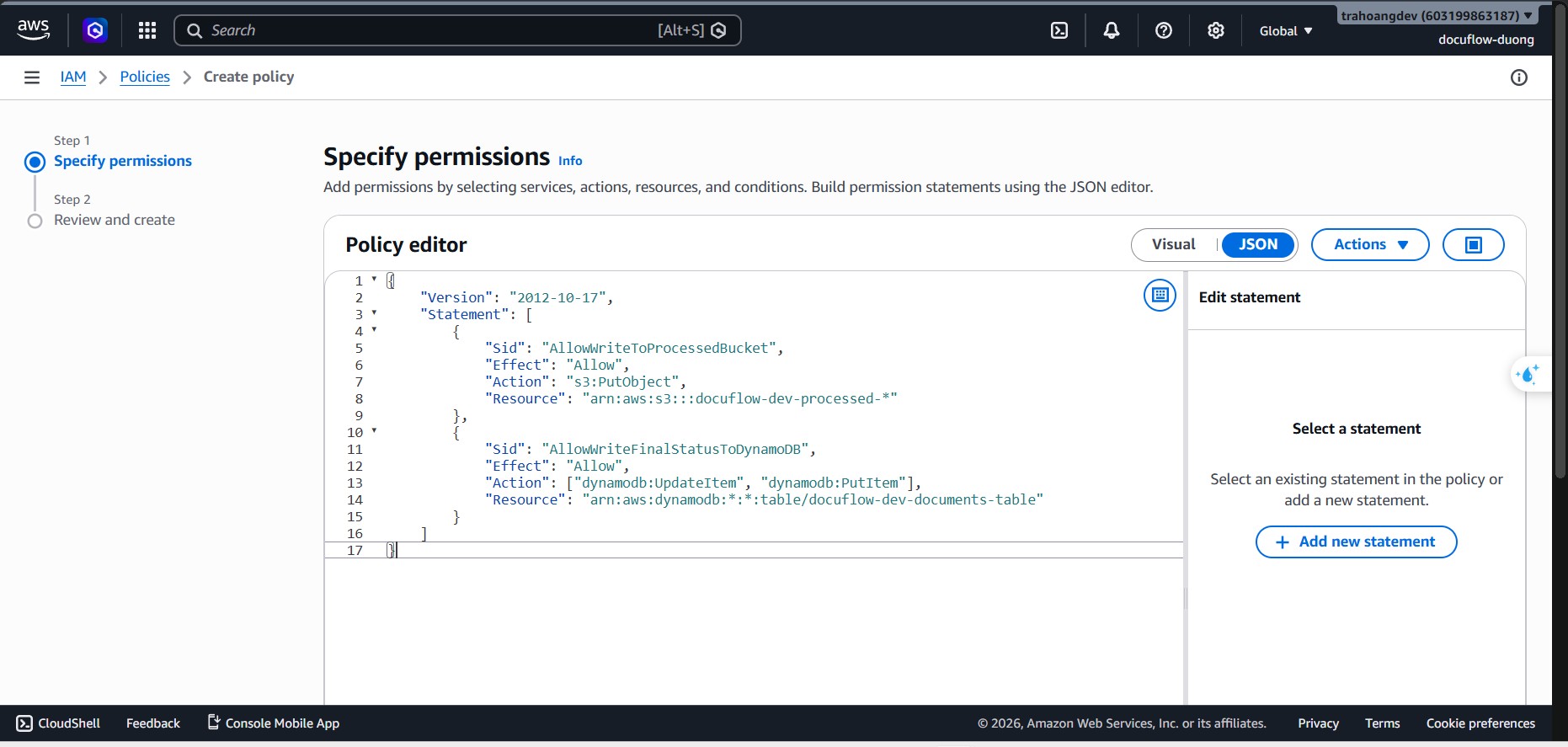Click line number 14 in the gutter
The width and height of the screenshot is (1568, 747).
[355, 499]
